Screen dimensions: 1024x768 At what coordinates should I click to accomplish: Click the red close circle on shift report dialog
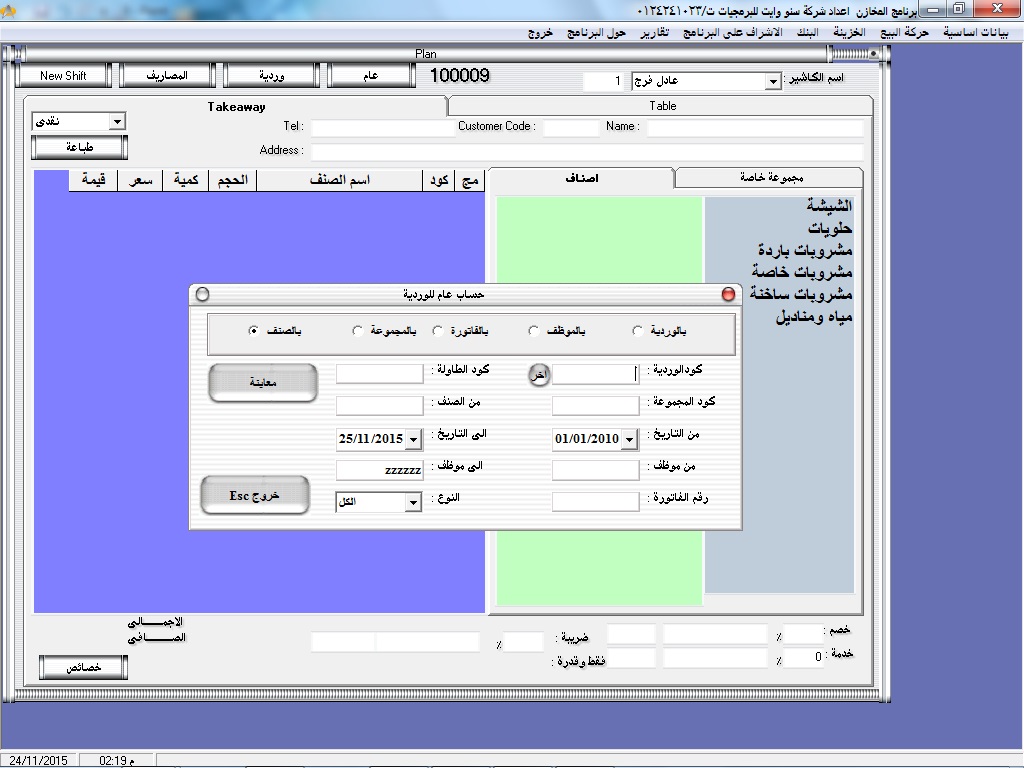728,294
